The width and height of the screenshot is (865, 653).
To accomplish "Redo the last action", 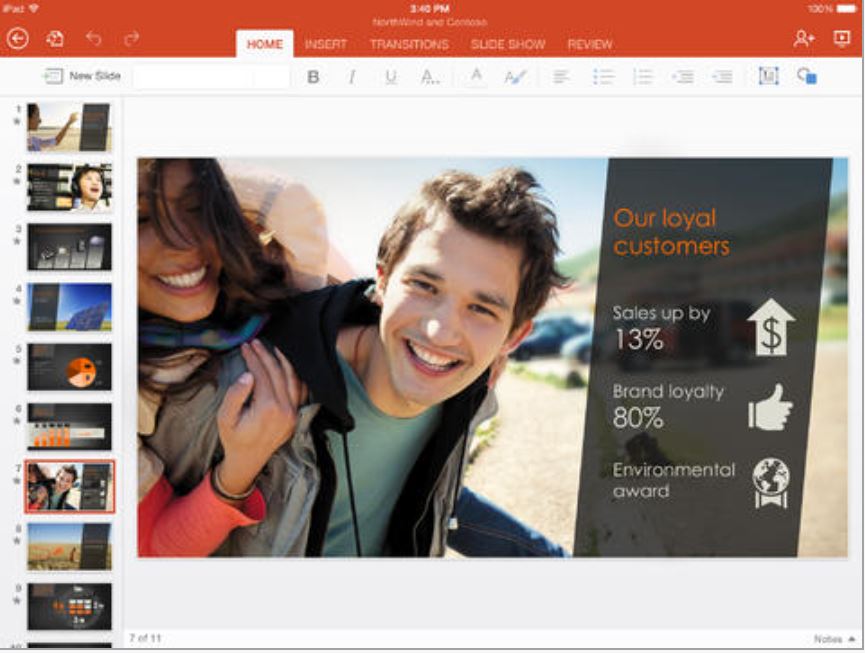I will 131,38.
